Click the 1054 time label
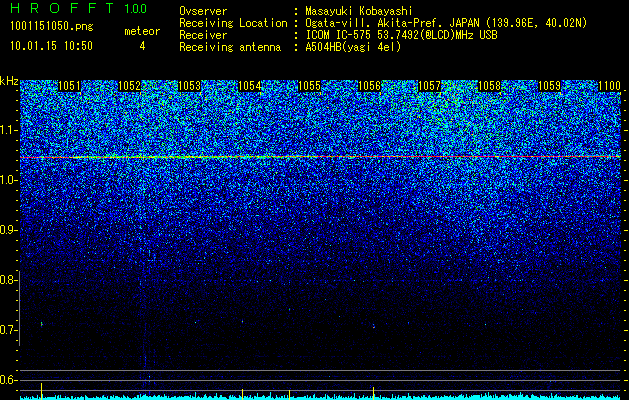The height and width of the screenshot is (400, 629). point(249,86)
